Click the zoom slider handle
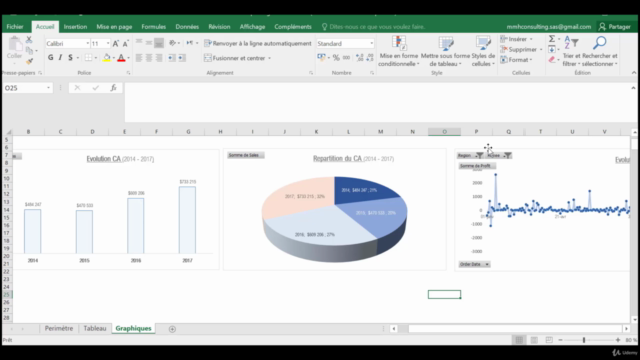The image size is (640, 360). tap(584, 340)
